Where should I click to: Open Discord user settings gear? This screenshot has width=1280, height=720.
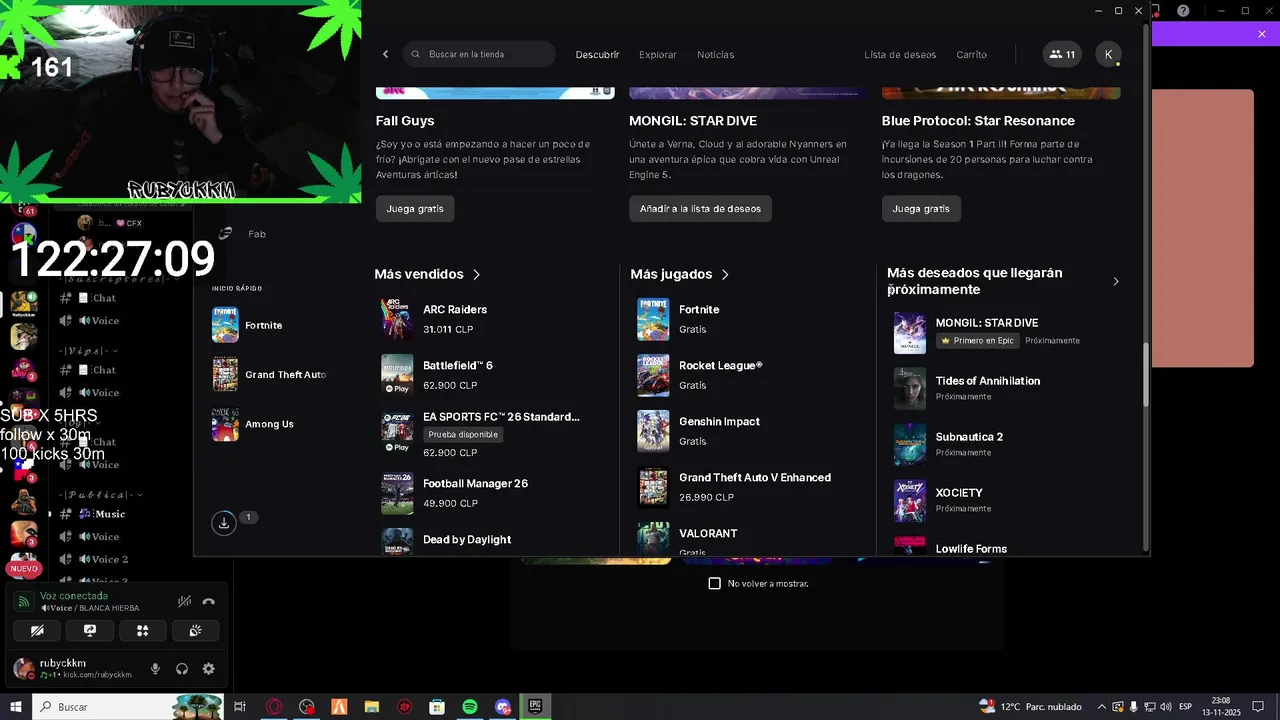[208, 669]
